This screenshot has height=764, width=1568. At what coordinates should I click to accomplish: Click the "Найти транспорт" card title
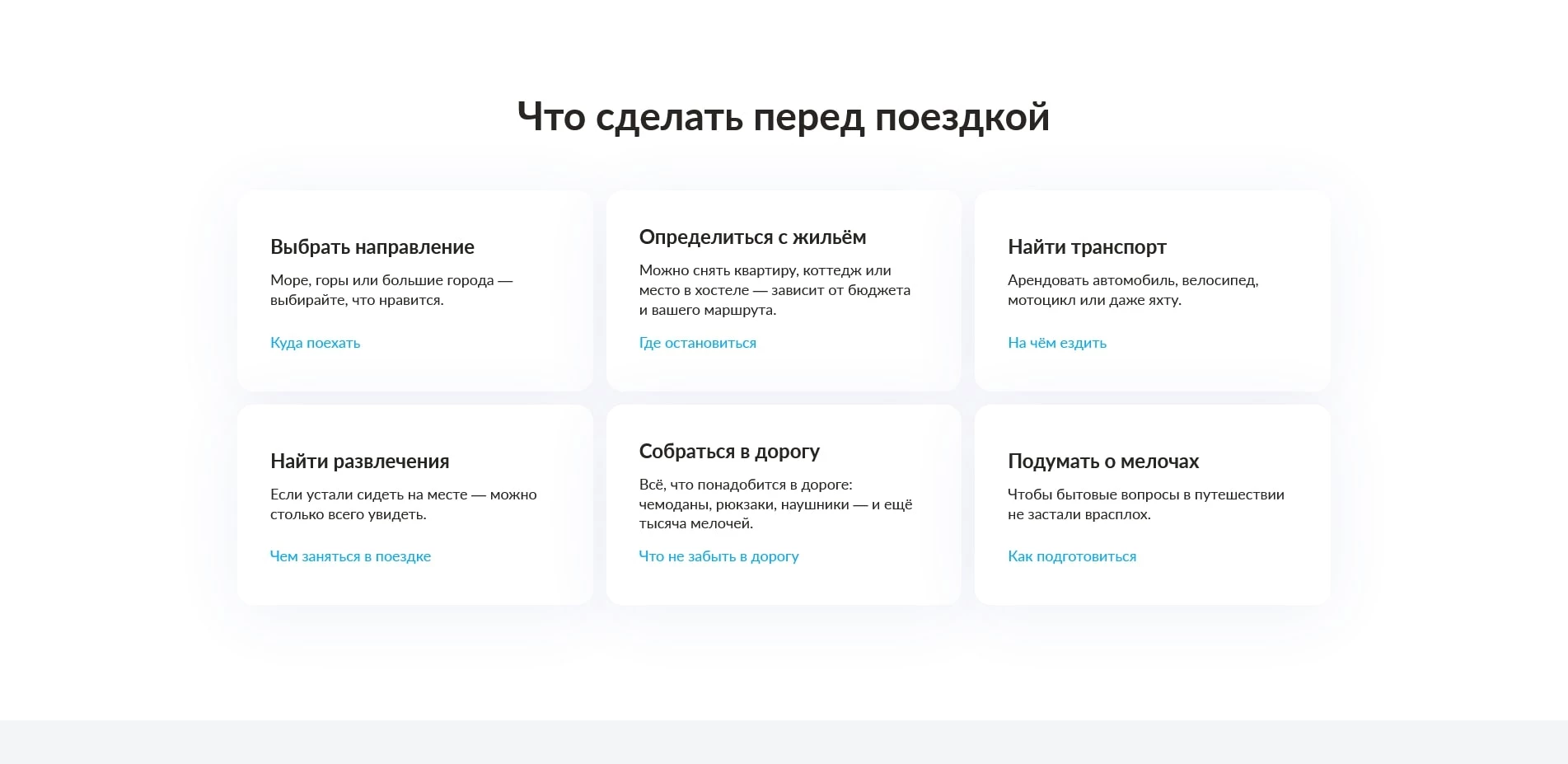[1087, 247]
